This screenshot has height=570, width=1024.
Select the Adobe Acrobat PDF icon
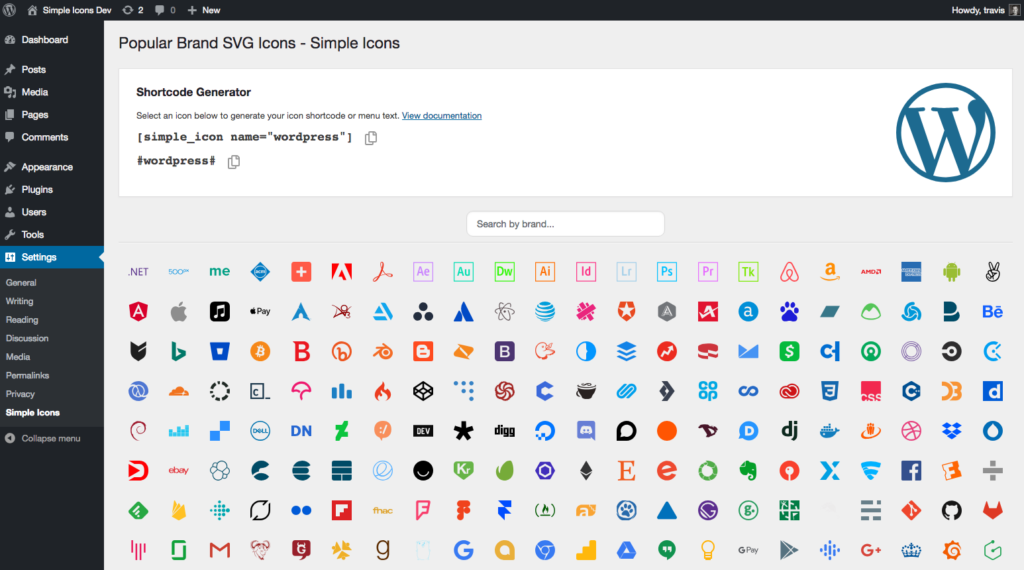[x=383, y=272]
